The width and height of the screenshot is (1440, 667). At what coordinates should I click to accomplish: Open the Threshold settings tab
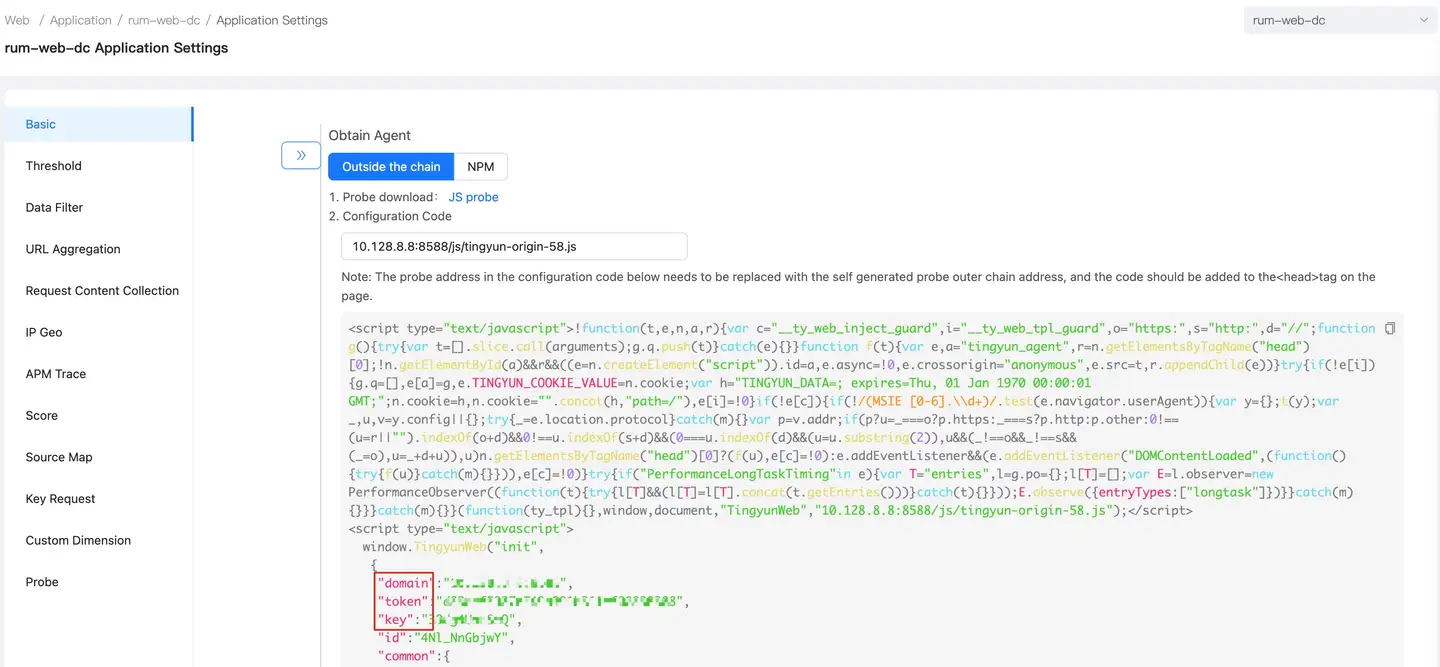[54, 166]
